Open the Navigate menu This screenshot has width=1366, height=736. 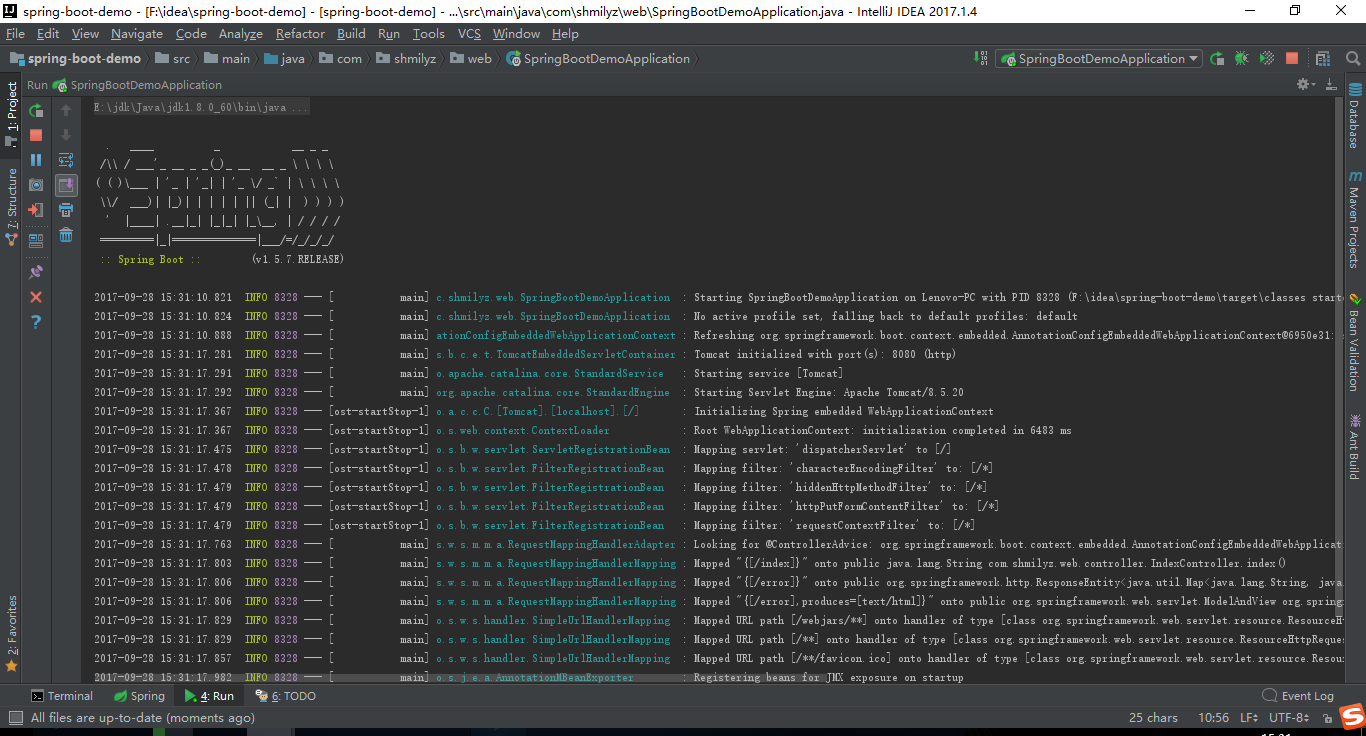136,33
